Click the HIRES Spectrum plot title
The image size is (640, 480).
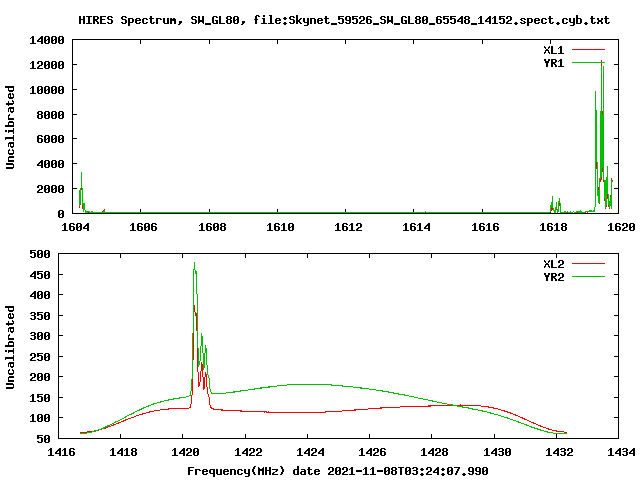tap(344, 20)
